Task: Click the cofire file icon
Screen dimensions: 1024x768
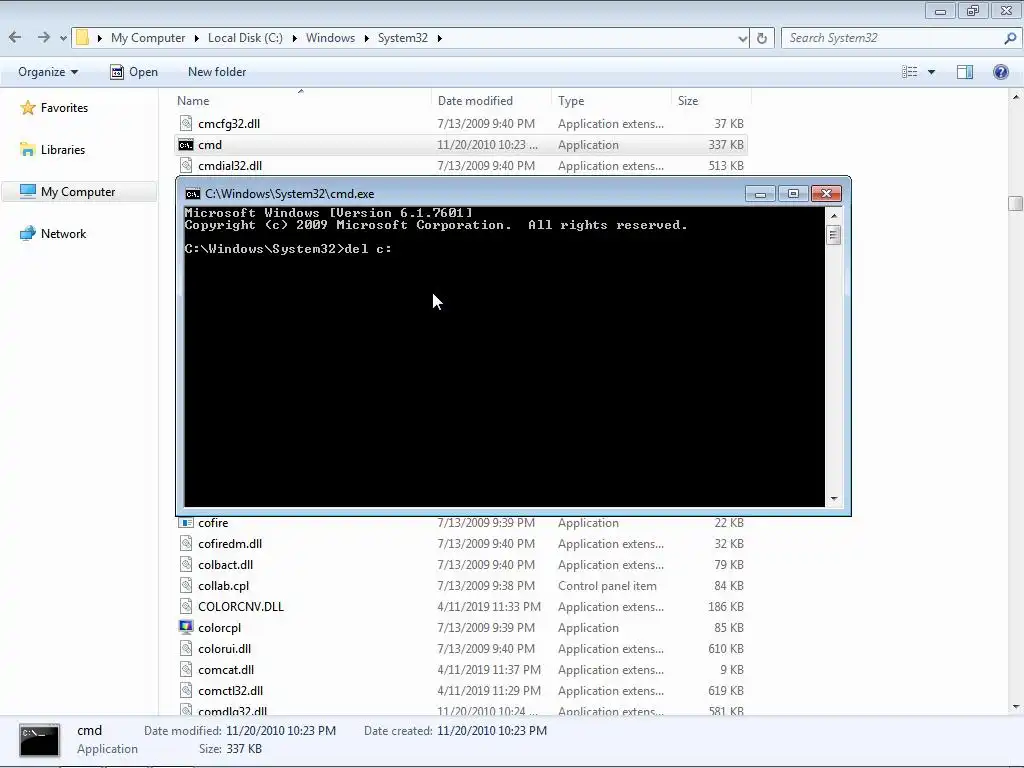Action: click(186, 522)
